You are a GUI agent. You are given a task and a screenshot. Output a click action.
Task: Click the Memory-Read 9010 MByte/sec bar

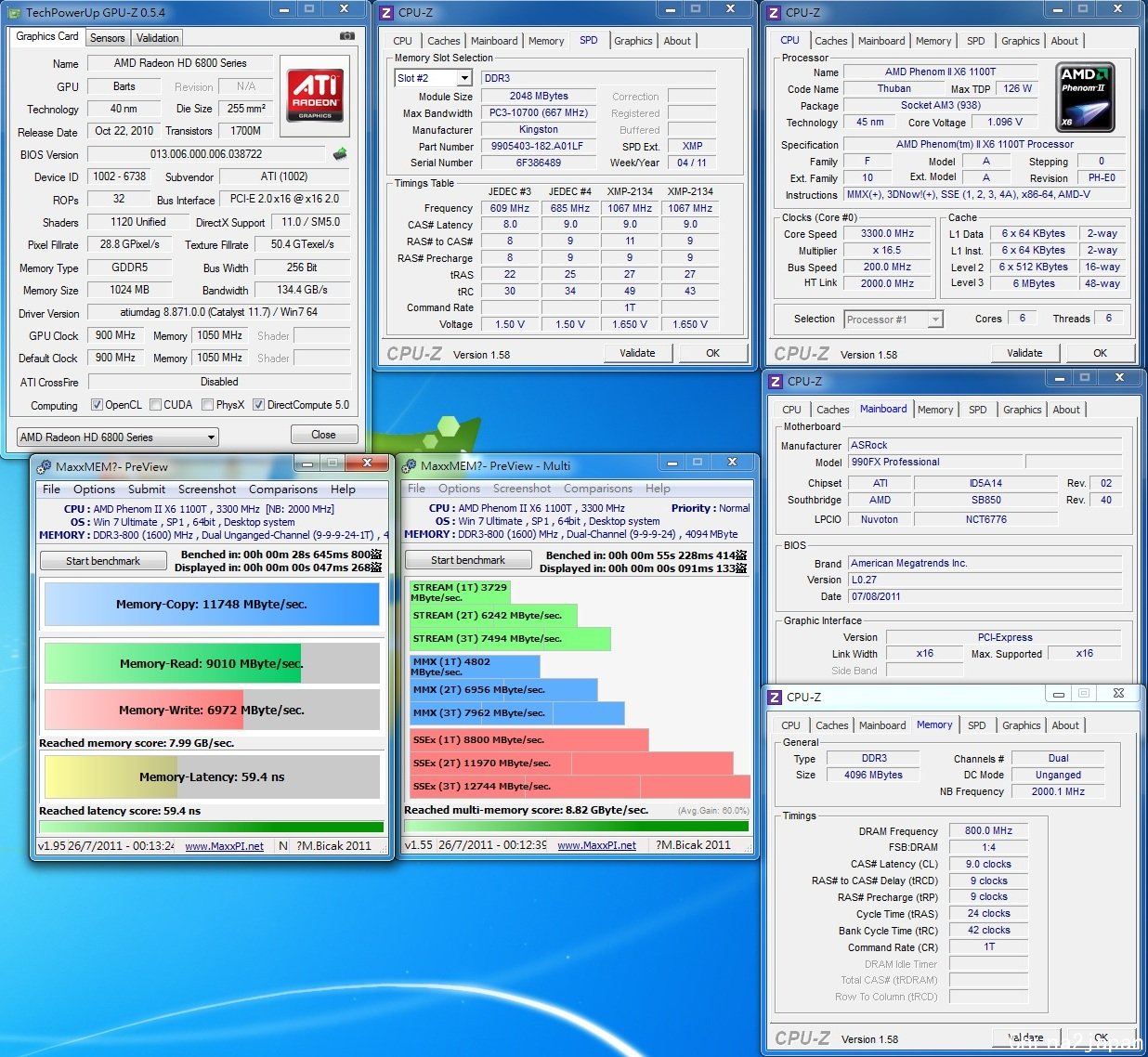click(212, 663)
